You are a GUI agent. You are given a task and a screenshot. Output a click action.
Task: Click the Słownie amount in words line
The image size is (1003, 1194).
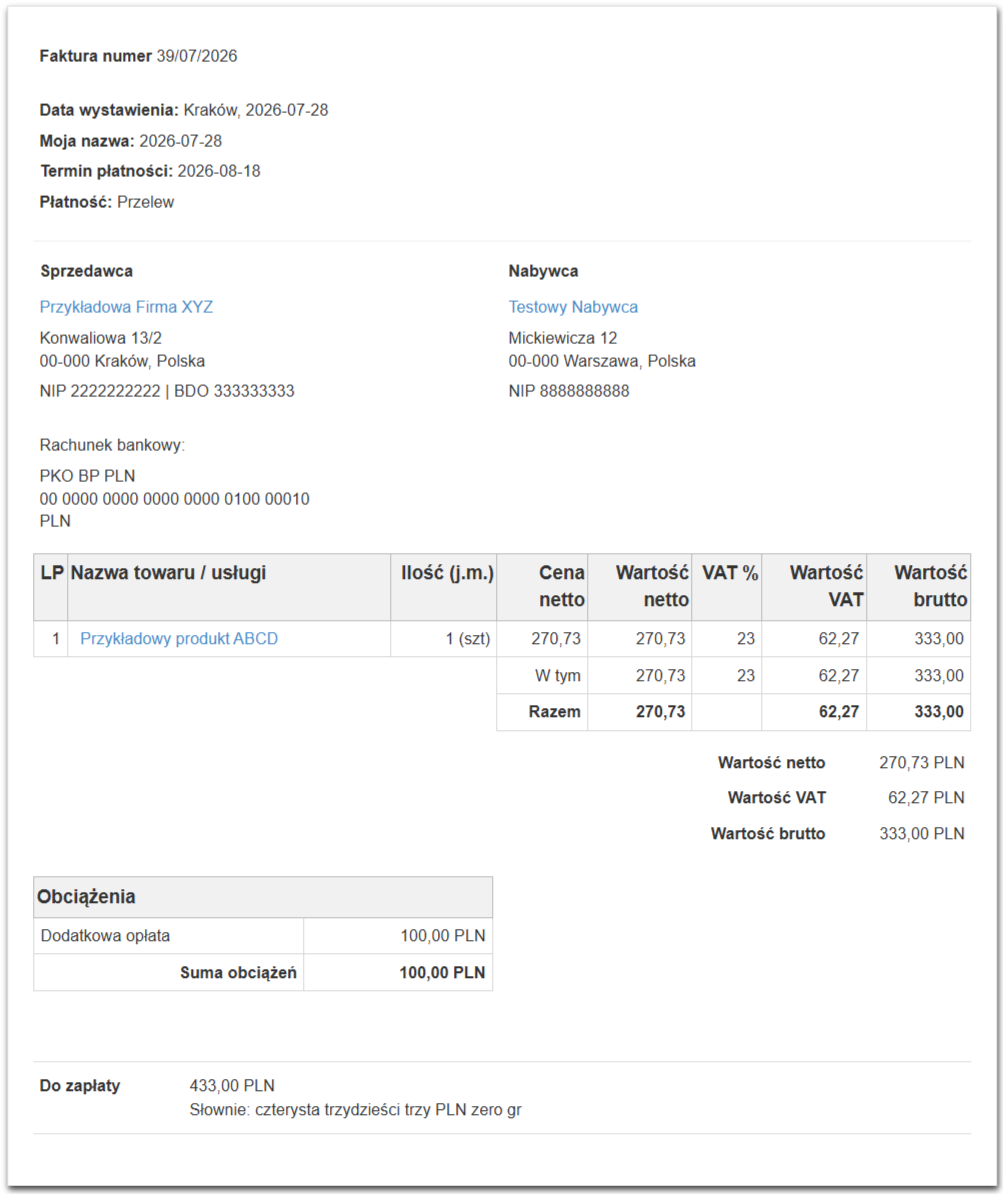pyautogui.click(x=356, y=1110)
